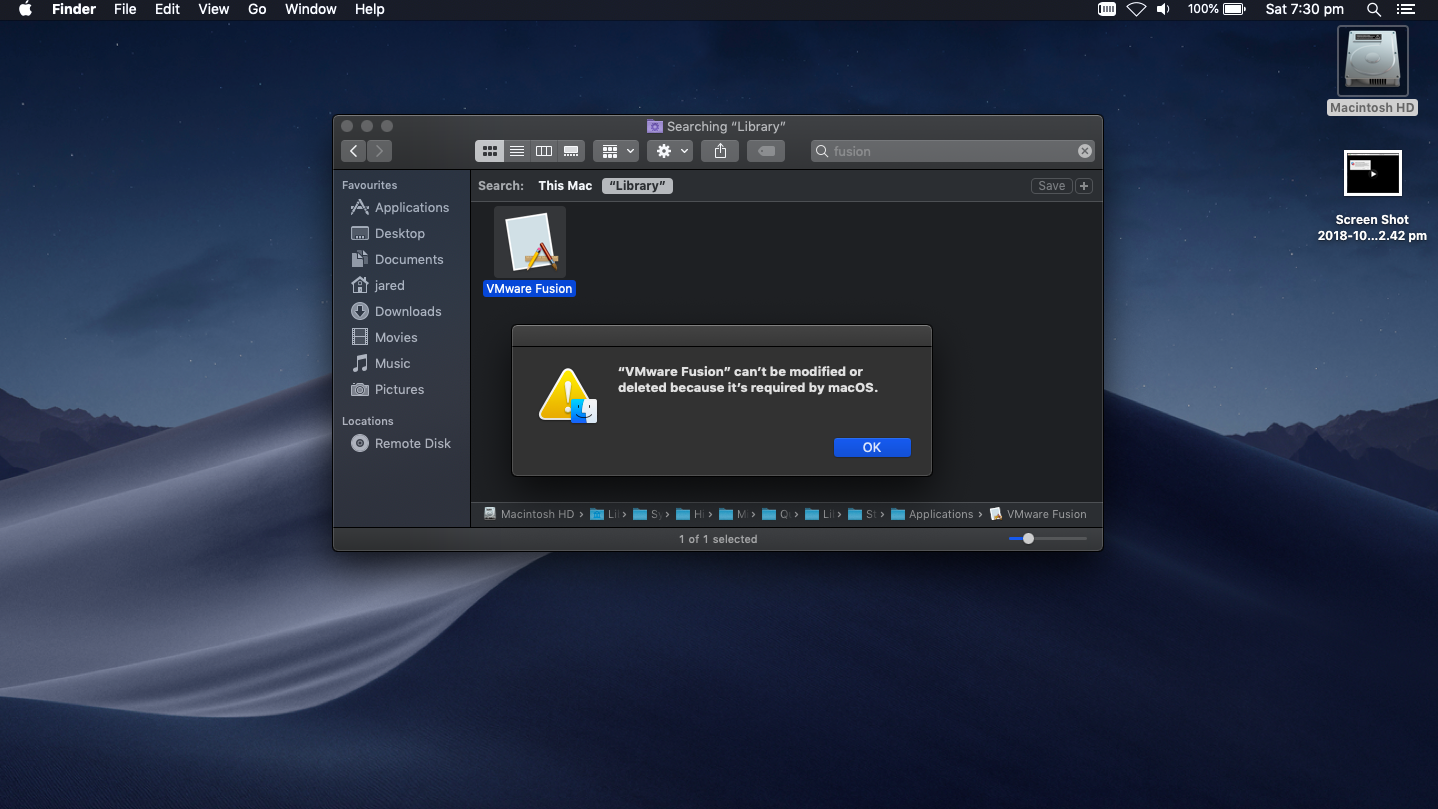Select the VMware Fusion file icon

(x=530, y=242)
